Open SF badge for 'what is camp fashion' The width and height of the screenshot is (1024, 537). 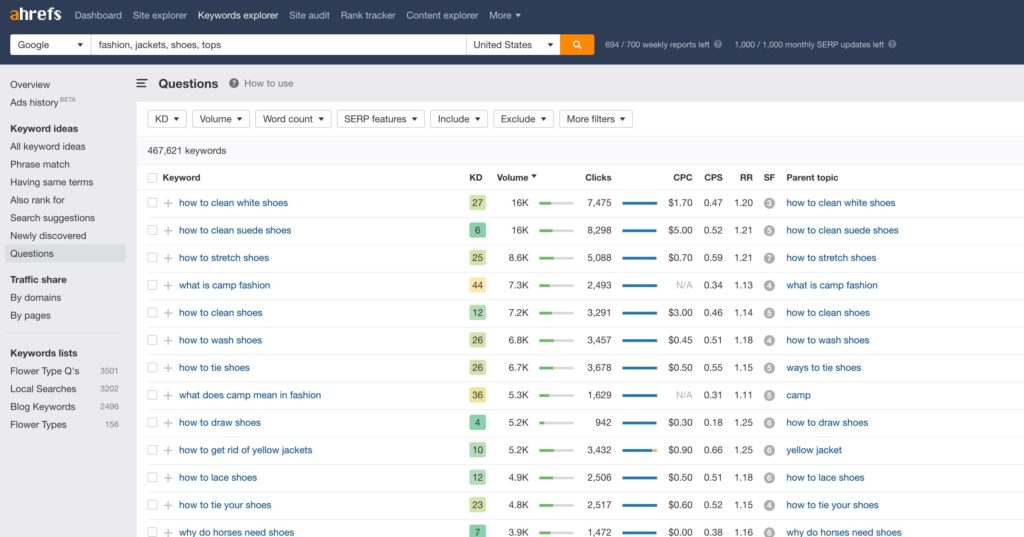(769, 285)
